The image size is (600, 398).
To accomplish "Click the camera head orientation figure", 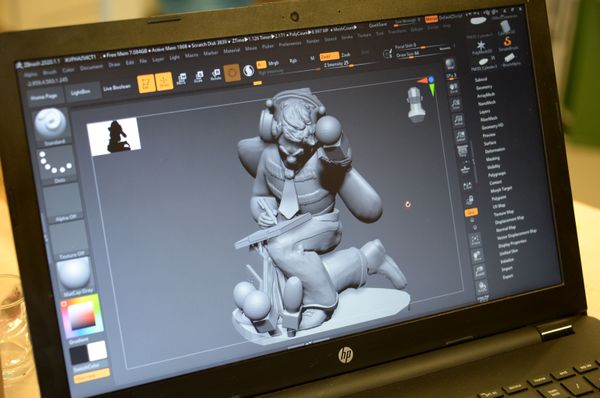I will [416, 104].
